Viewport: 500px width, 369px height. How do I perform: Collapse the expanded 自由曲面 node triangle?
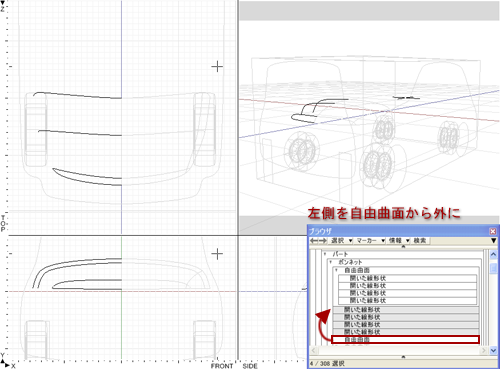[337, 270]
